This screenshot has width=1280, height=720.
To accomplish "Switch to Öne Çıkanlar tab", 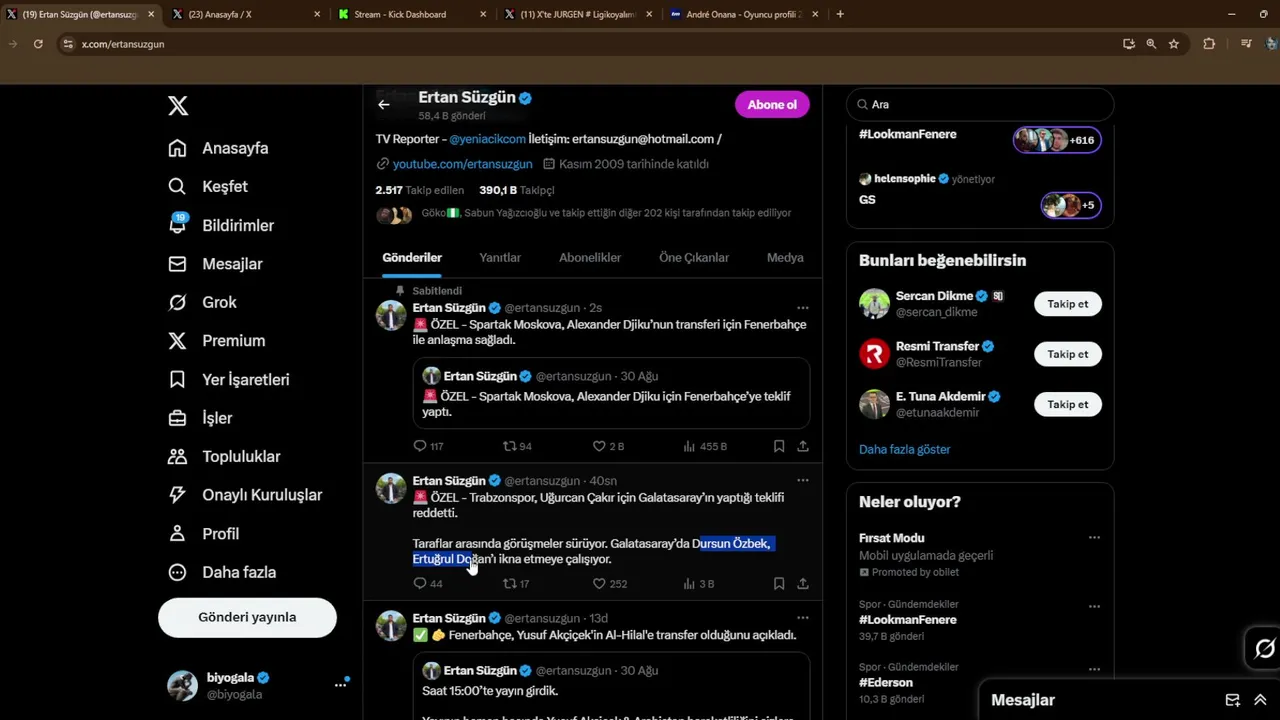I will 694,257.
